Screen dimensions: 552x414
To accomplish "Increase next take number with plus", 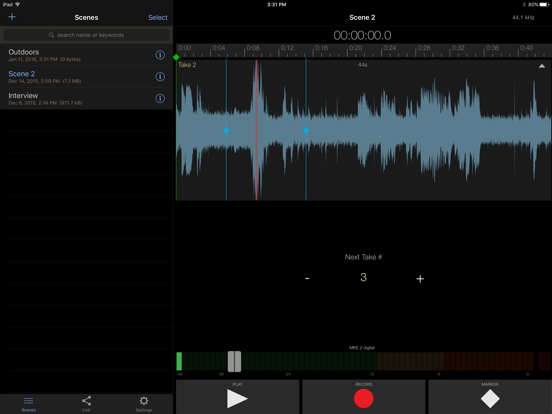I will 420,279.
